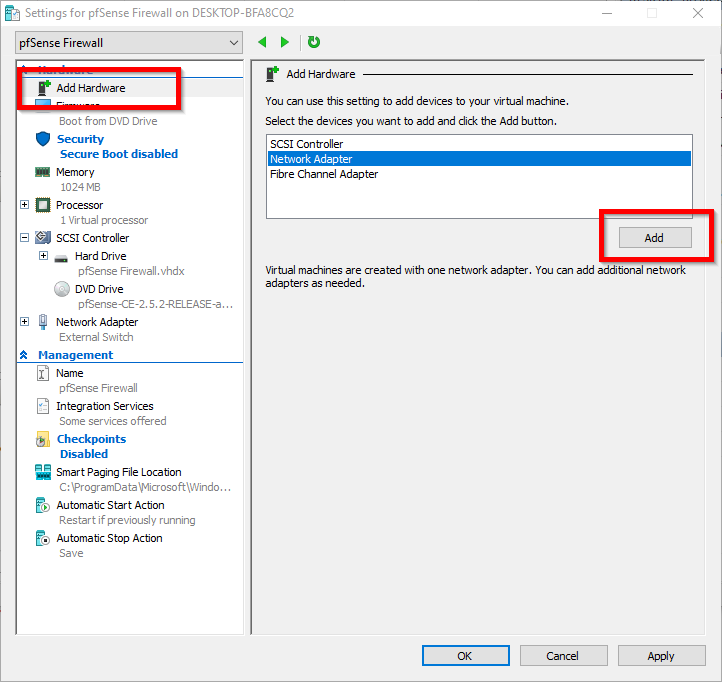Click the green forward navigation arrow
Screen dimensions: 722x682
tap(285, 42)
